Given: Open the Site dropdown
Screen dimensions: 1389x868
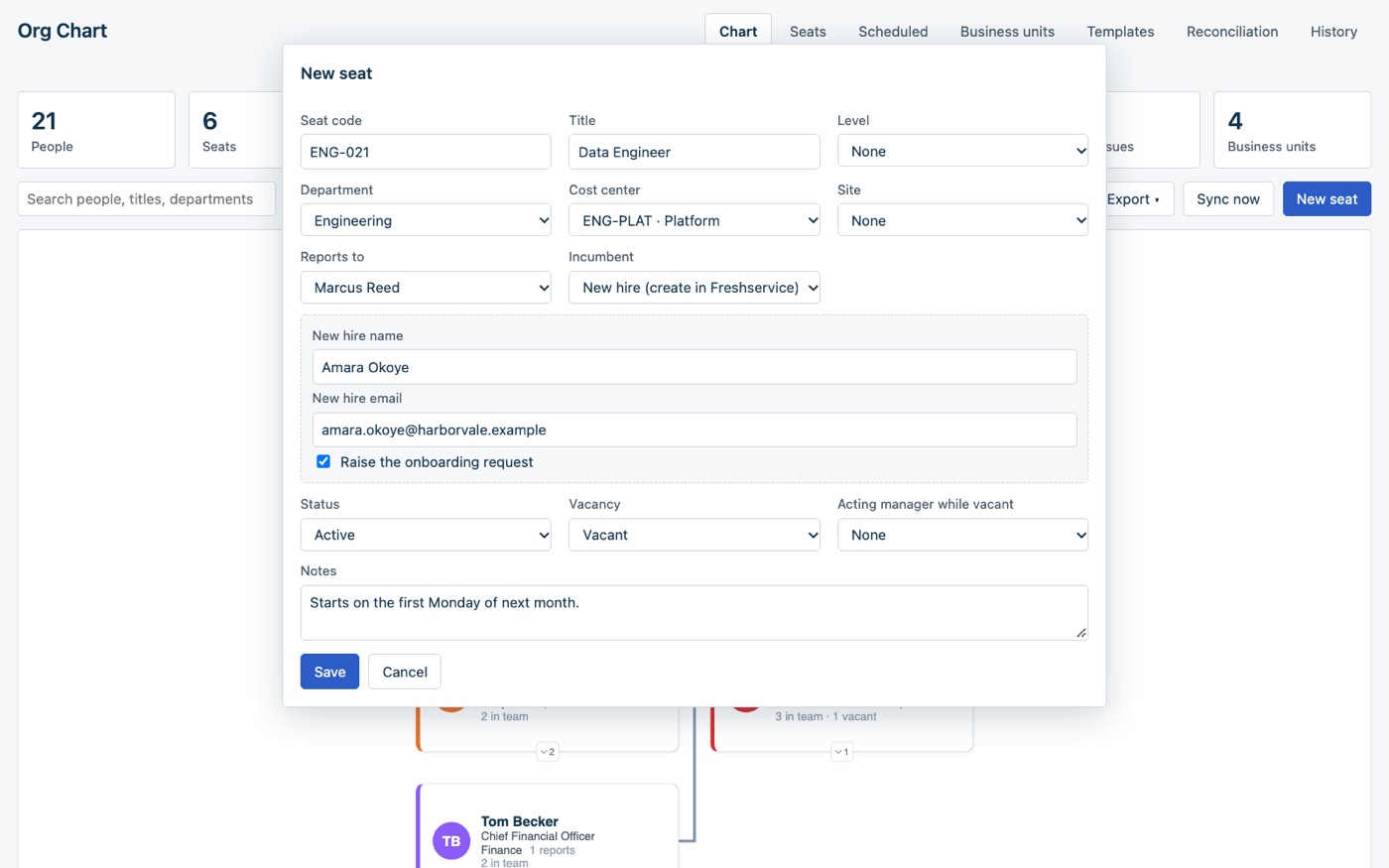Looking at the screenshot, I should tap(962, 220).
